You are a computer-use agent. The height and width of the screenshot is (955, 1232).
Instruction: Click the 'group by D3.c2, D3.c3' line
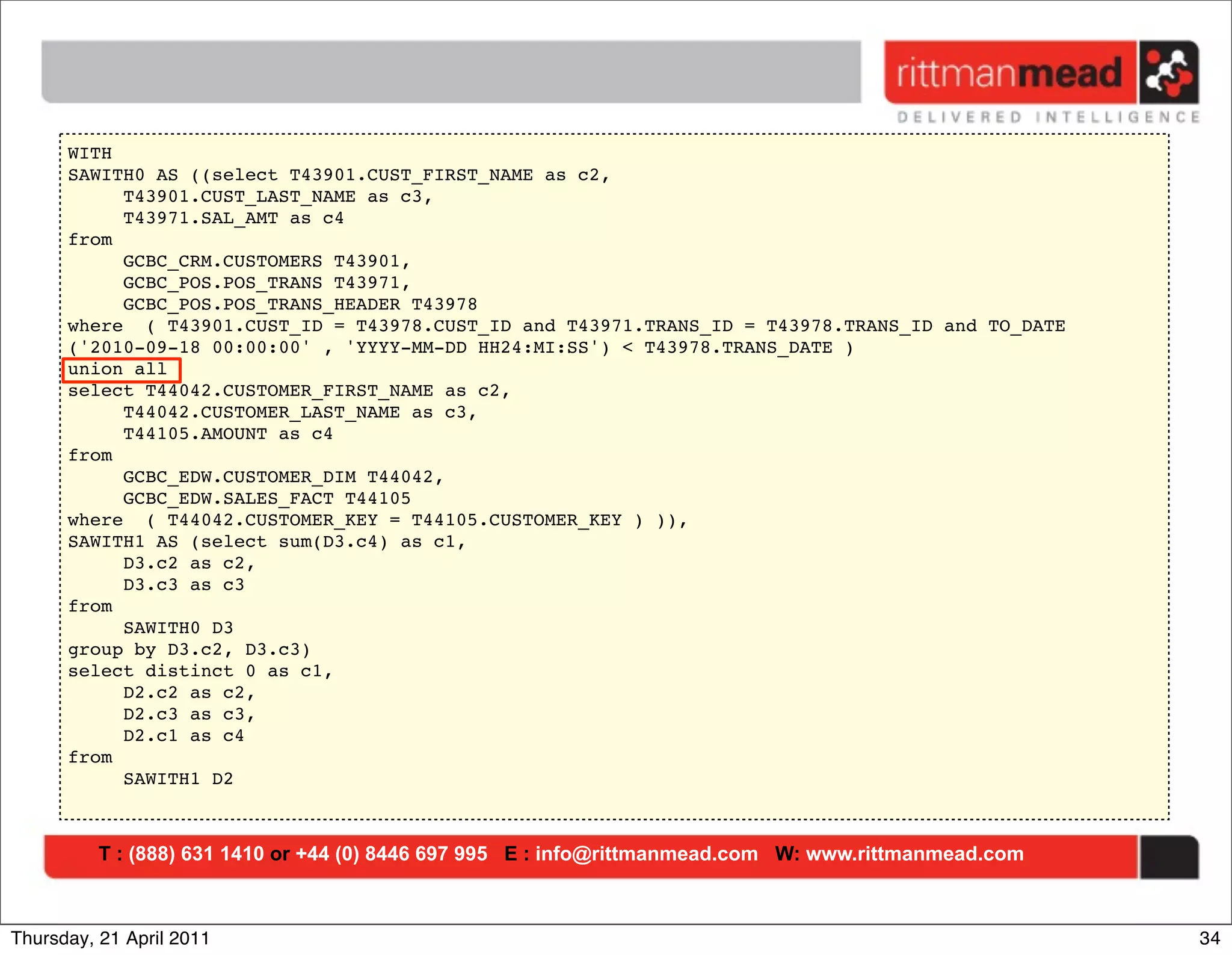(x=189, y=650)
